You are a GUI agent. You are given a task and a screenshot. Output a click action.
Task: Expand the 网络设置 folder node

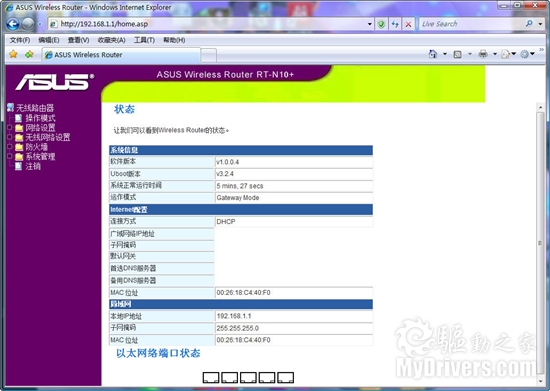point(10,128)
